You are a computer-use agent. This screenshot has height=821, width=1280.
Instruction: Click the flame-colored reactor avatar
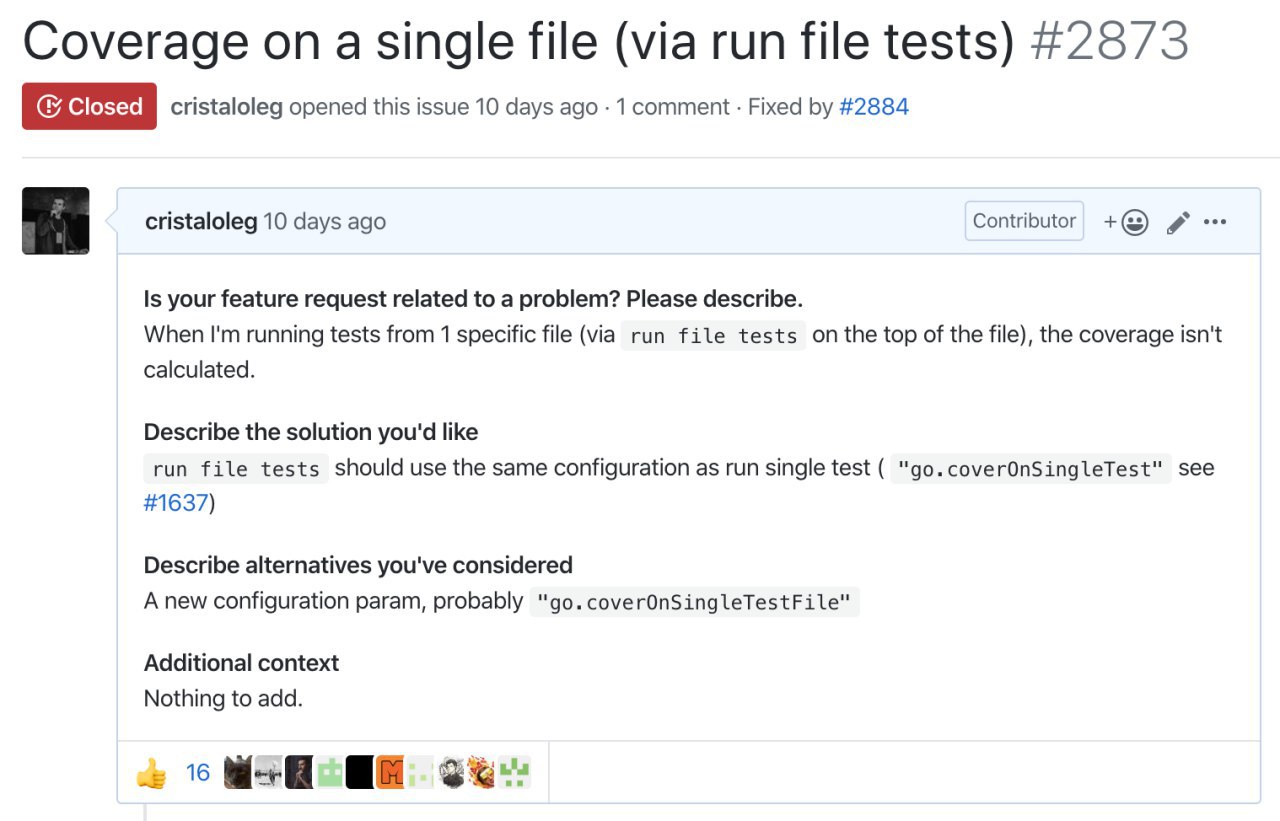point(482,772)
